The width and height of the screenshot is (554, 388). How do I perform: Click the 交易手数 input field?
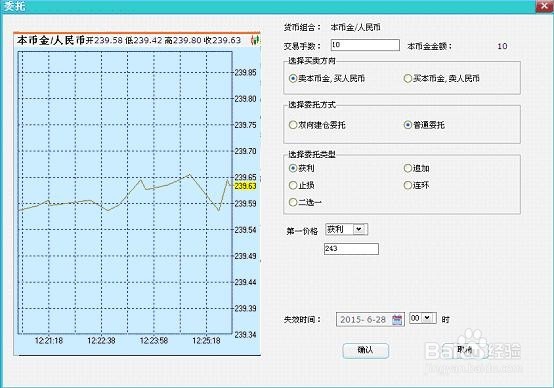(365, 45)
